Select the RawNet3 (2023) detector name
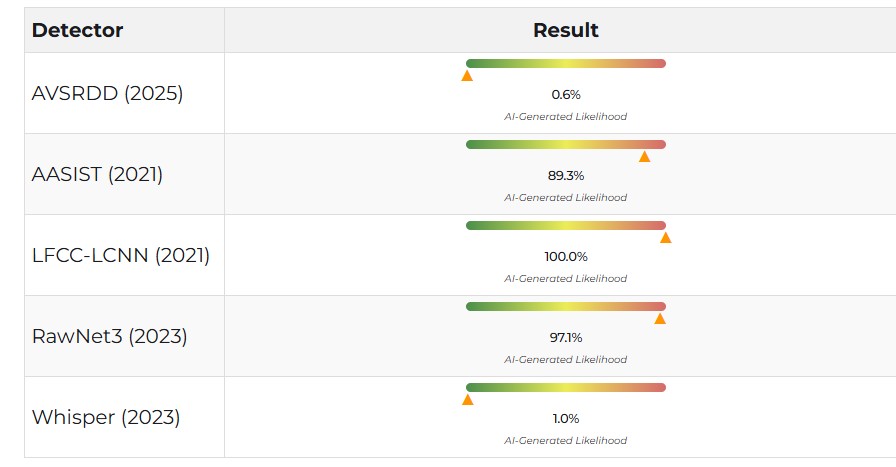Viewport: 896px width, 467px height. [109, 336]
